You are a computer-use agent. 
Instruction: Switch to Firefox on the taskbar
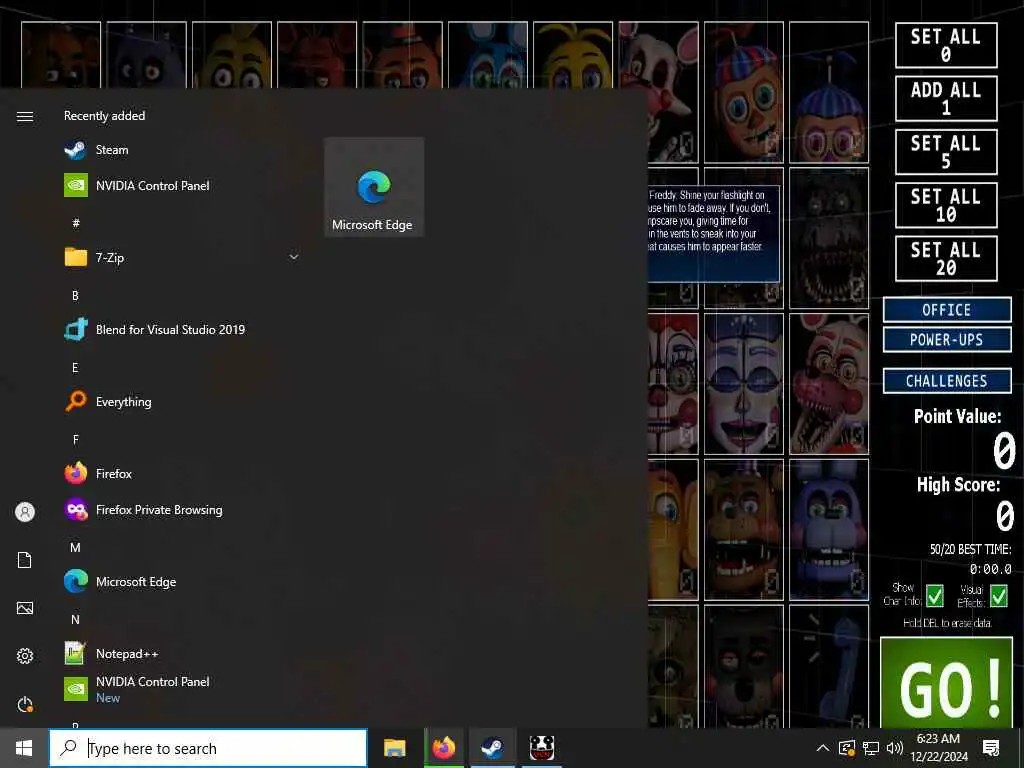(444, 748)
